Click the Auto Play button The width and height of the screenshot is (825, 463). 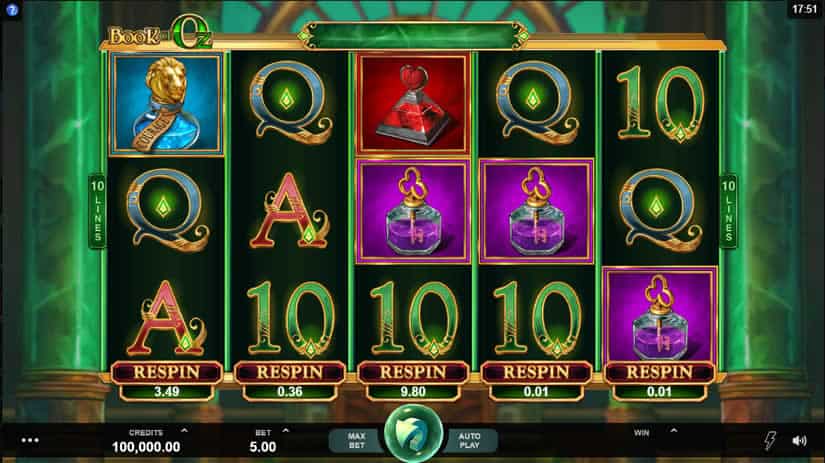(x=469, y=440)
